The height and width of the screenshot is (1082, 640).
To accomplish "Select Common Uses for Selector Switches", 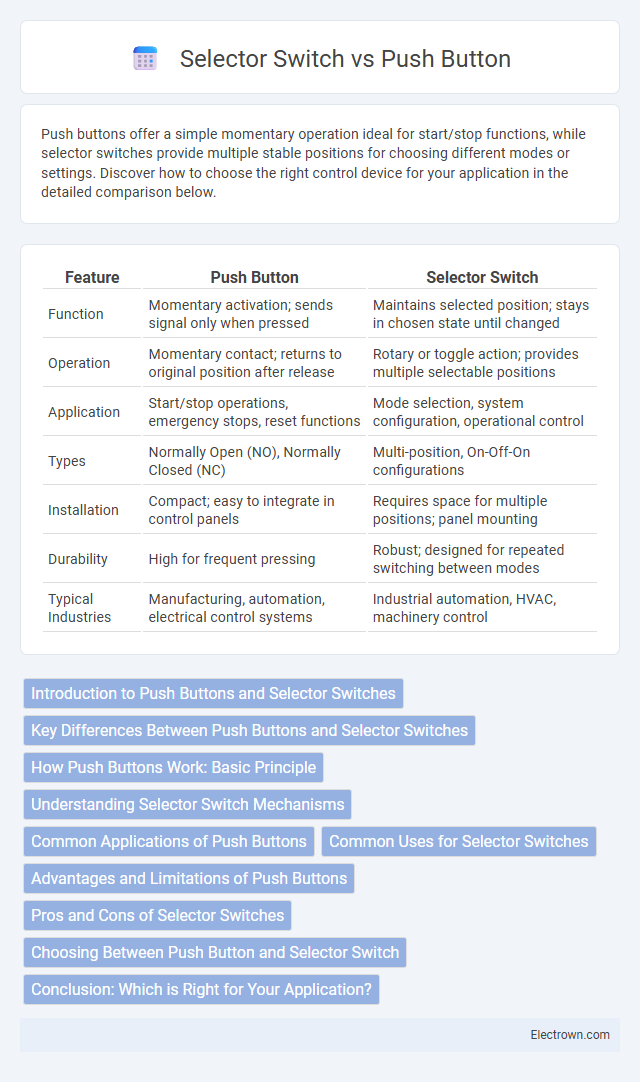I will (x=458, y=841).
